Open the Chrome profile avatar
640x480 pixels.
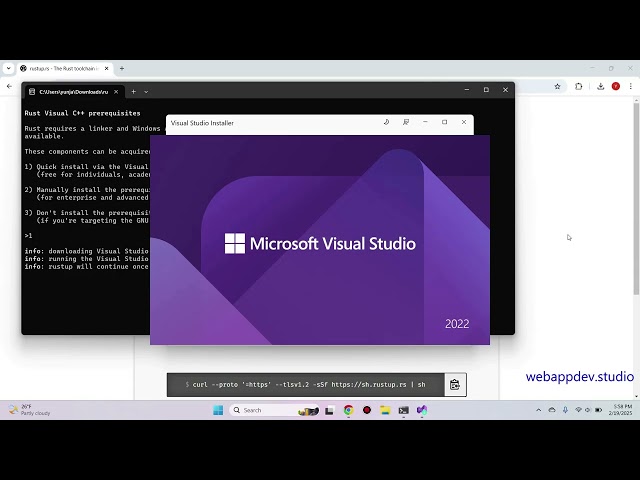pos(616,86)
